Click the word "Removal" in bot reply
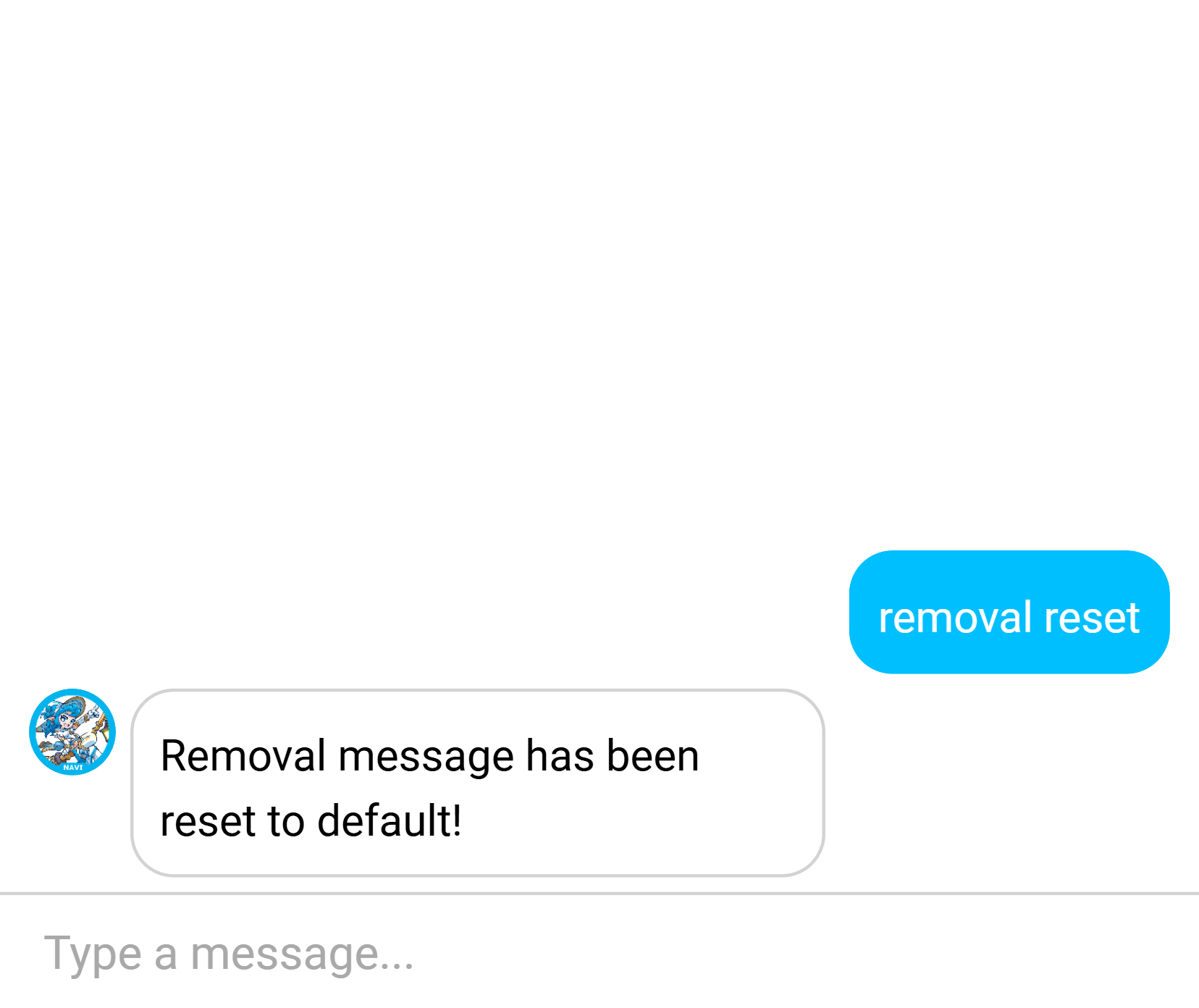 click(x=243, y=756)
